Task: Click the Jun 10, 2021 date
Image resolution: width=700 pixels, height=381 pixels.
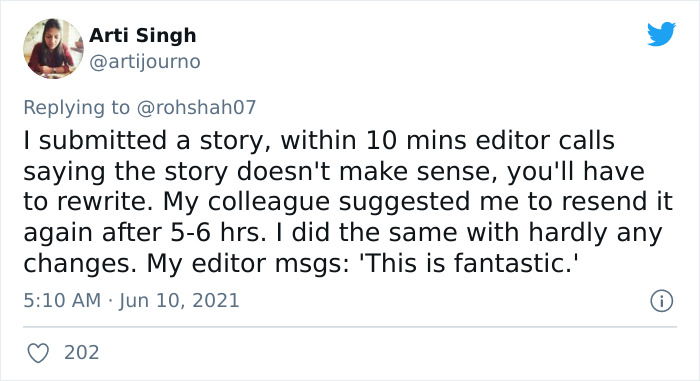Action: pyautogui.click(x=179, y=301)
